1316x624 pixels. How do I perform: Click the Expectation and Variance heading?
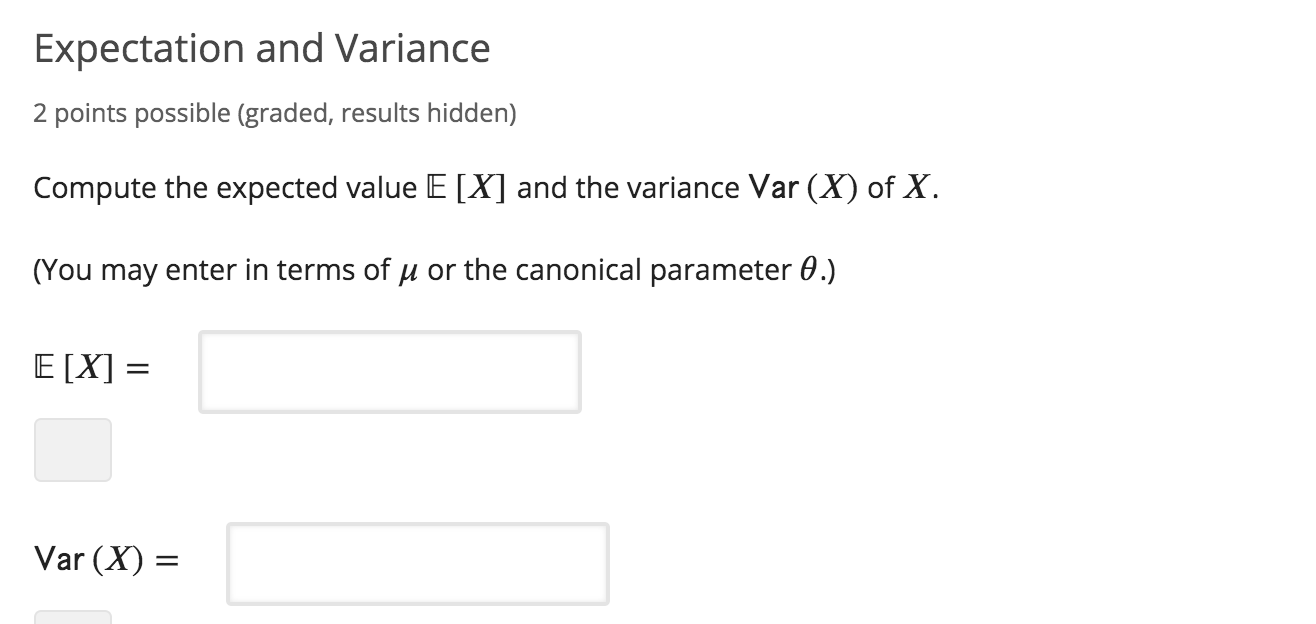click(x=262, y=47)
